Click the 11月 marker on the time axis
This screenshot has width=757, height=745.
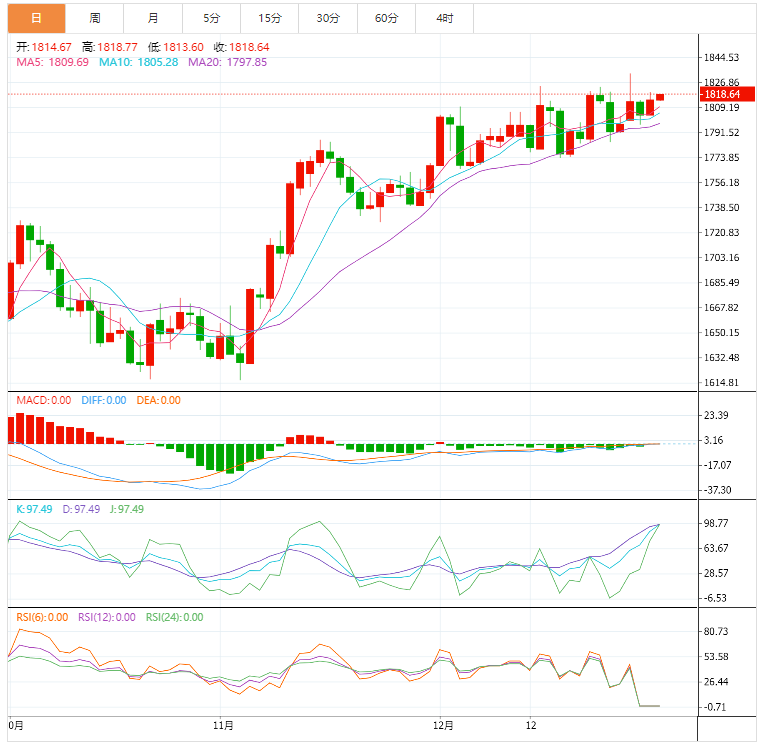coord(224,725)
